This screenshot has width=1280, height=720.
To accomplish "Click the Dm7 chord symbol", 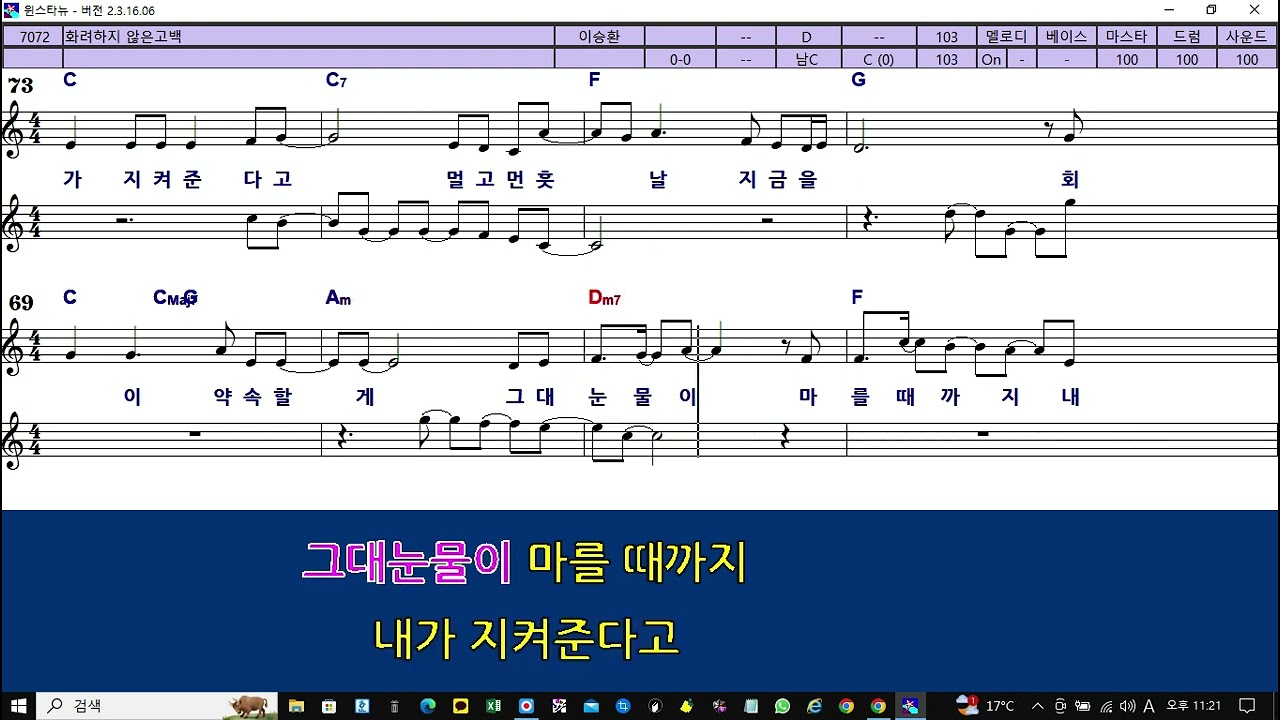I will pyautogui.click(x=604, y=298).
